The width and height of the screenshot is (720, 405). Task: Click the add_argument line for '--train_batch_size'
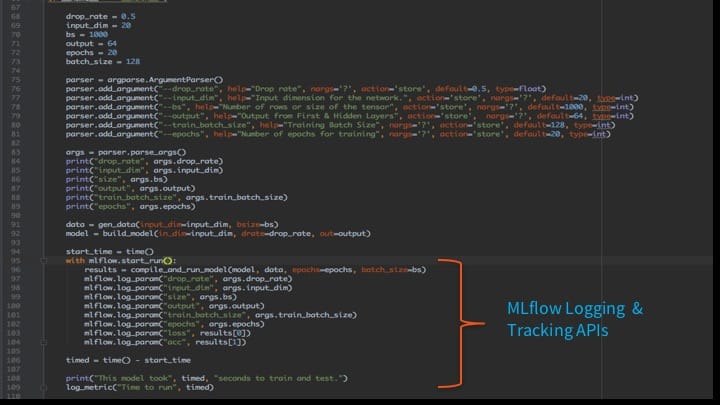(x=341, y=125)
